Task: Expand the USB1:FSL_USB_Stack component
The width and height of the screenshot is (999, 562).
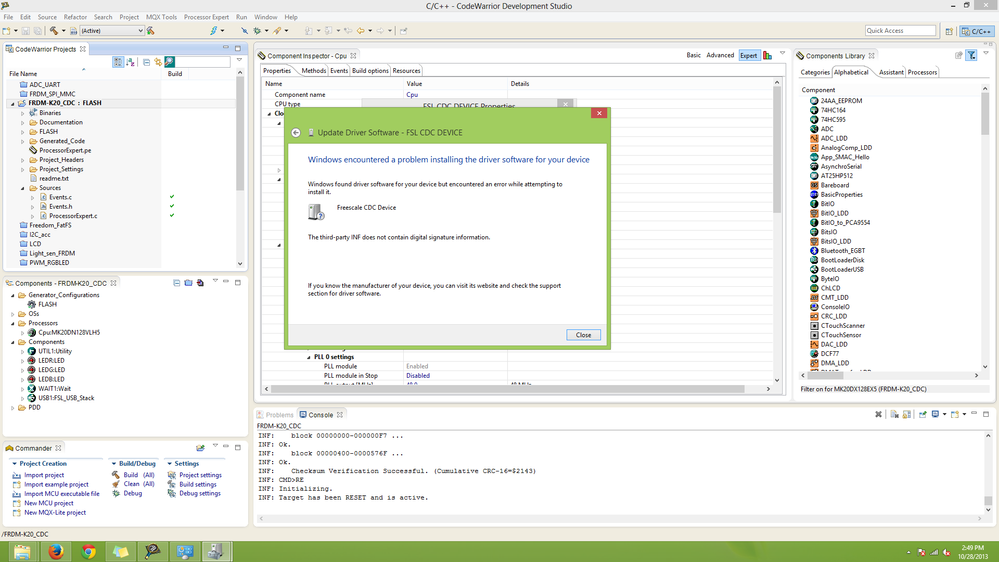Action: point(23,398)
